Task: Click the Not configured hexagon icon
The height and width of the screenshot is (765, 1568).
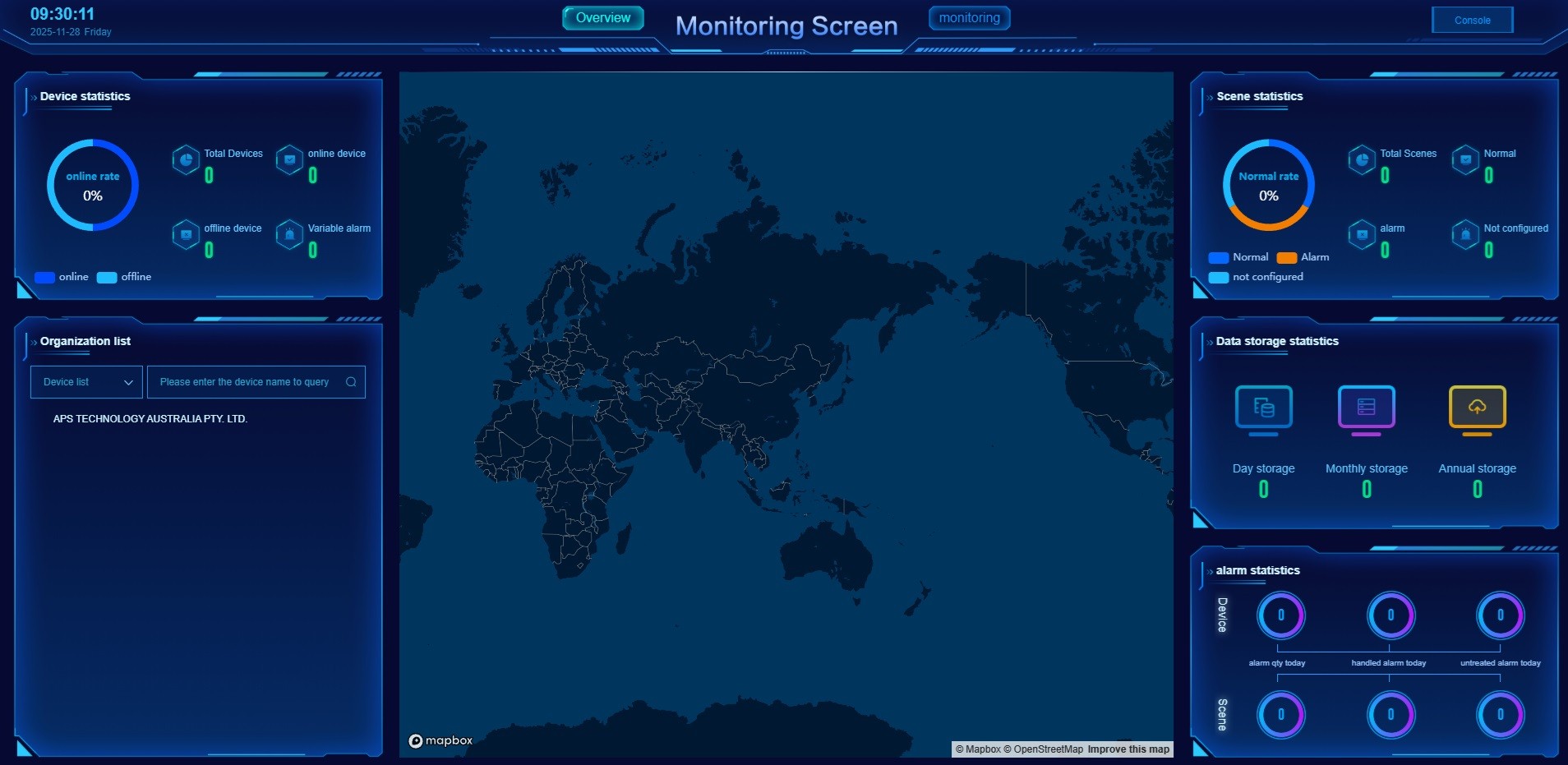Action: tap(1465, 235)
